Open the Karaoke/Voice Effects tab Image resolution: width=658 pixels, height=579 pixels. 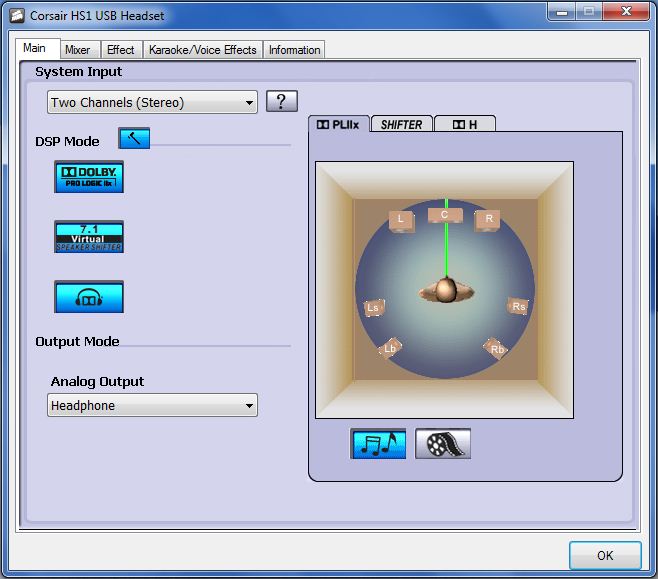tap(203, 50)
